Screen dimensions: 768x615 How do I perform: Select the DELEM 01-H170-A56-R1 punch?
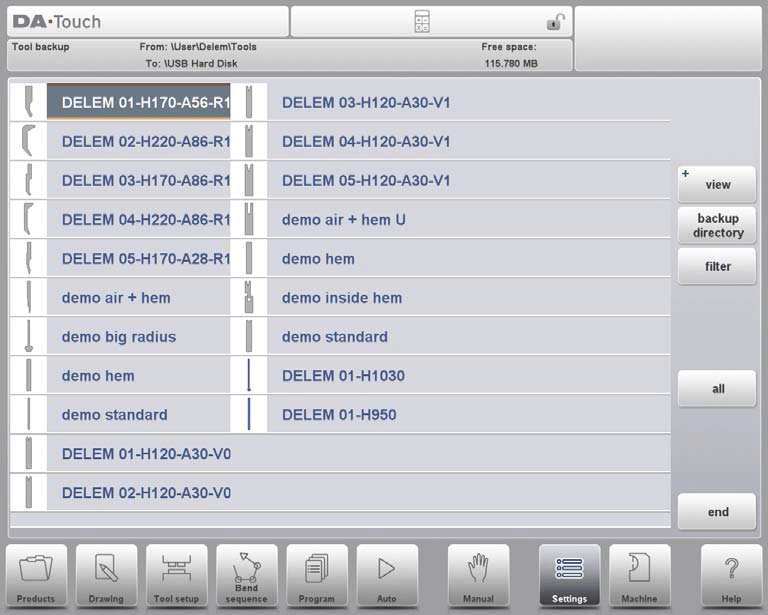pos(145,102)
